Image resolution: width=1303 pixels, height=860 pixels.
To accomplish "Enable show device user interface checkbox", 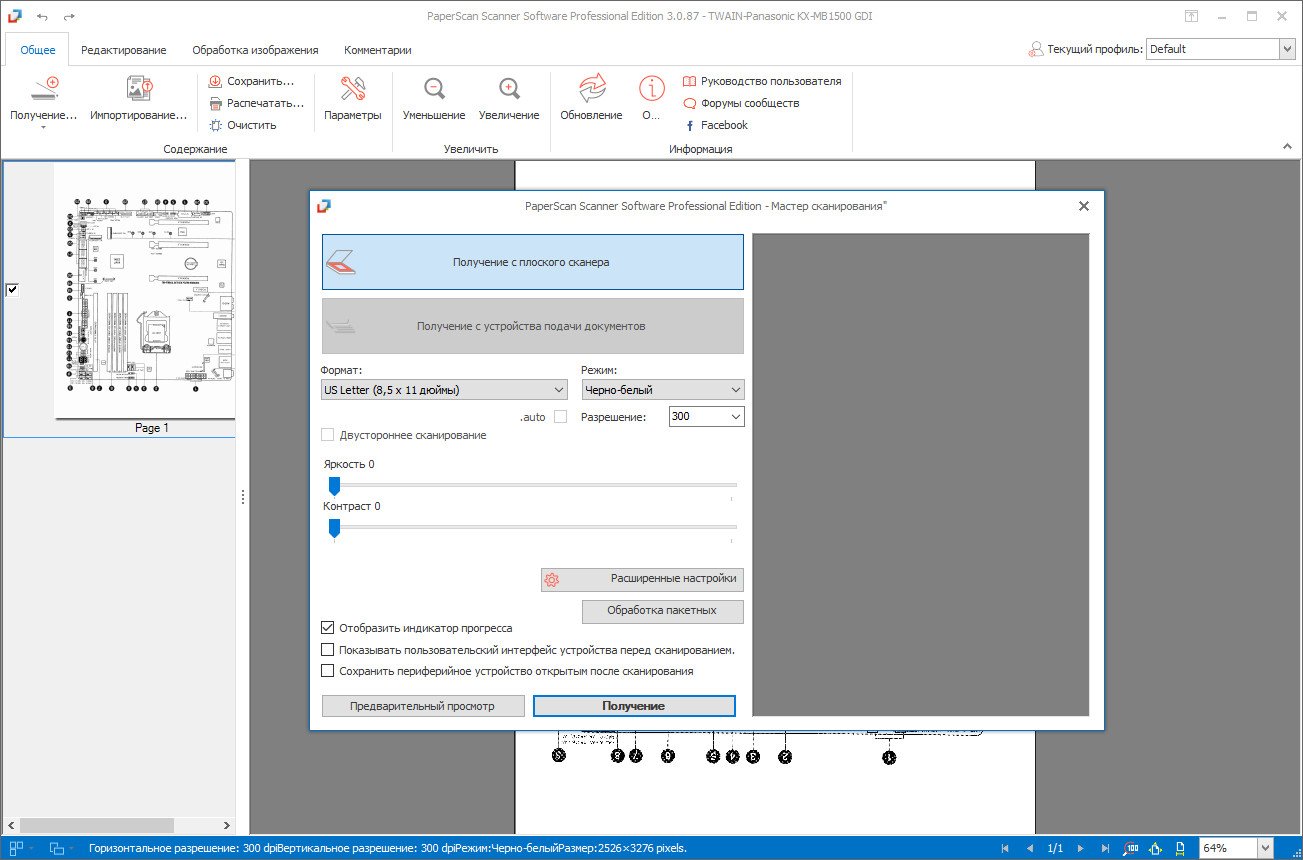I will coord(327,650).
